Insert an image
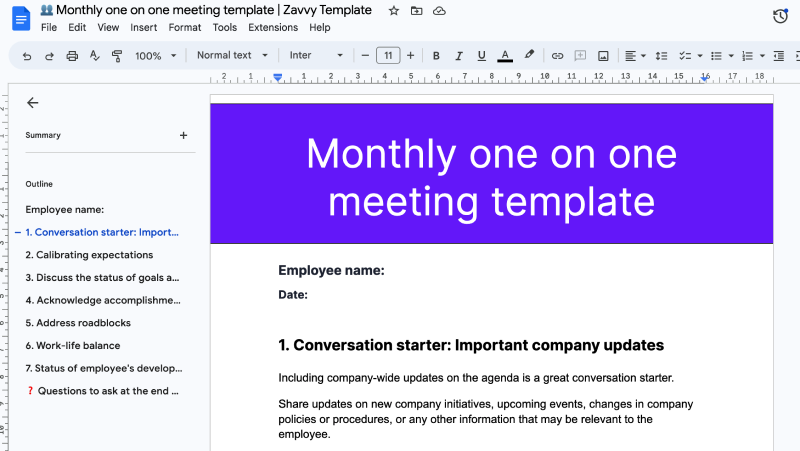This screenshot has width=800, height=451. point(603,56)
